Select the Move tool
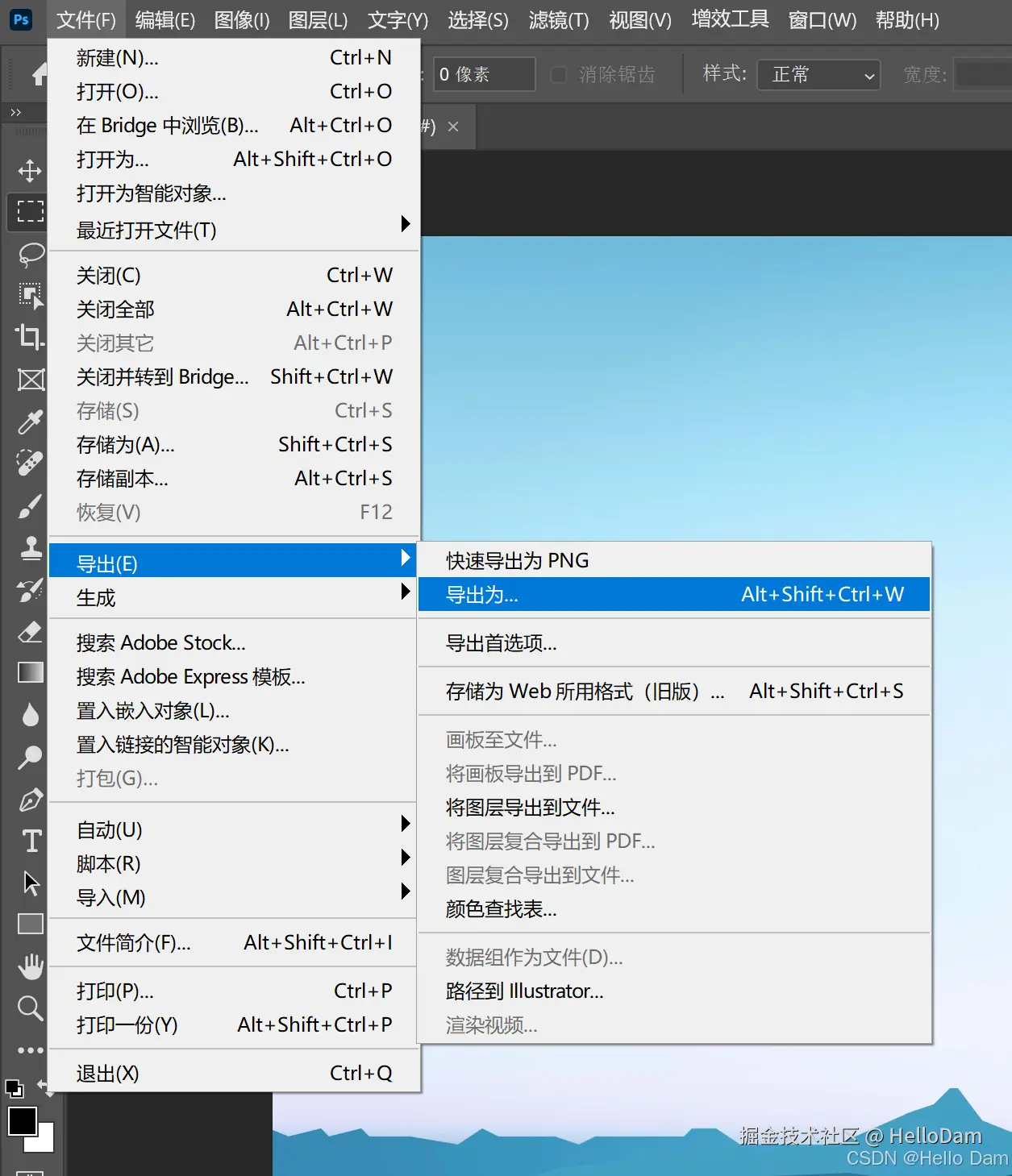The image size is (1012, 1176). point(30,170)
